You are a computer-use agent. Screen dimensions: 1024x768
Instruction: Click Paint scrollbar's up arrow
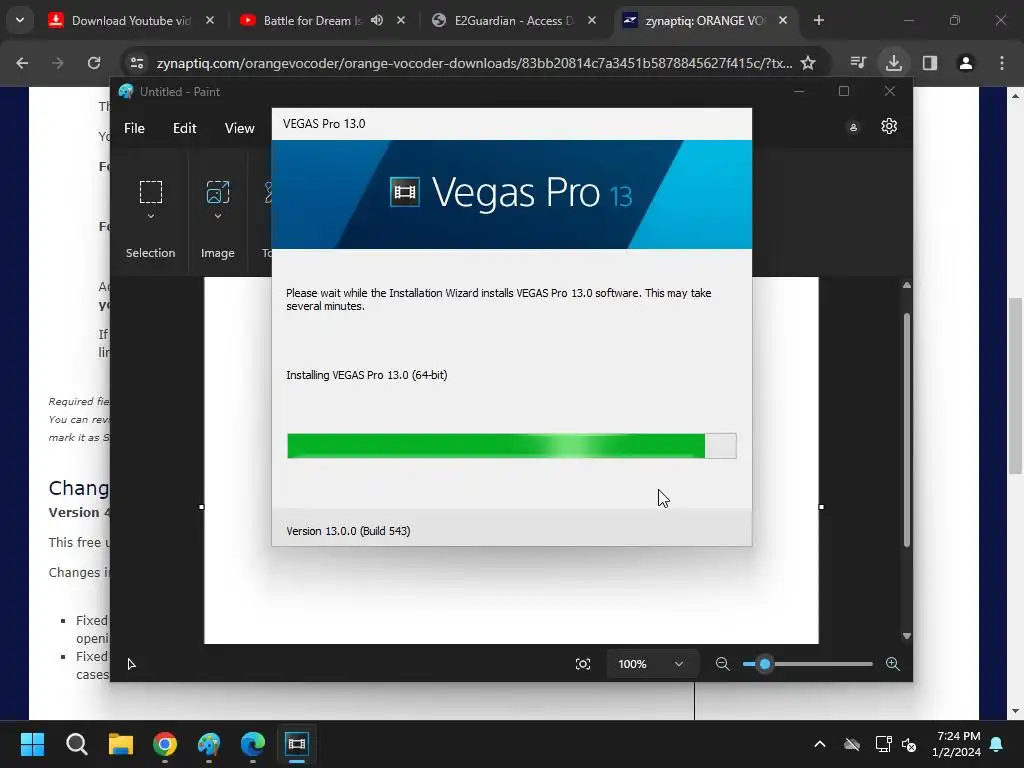pos(906,285)
